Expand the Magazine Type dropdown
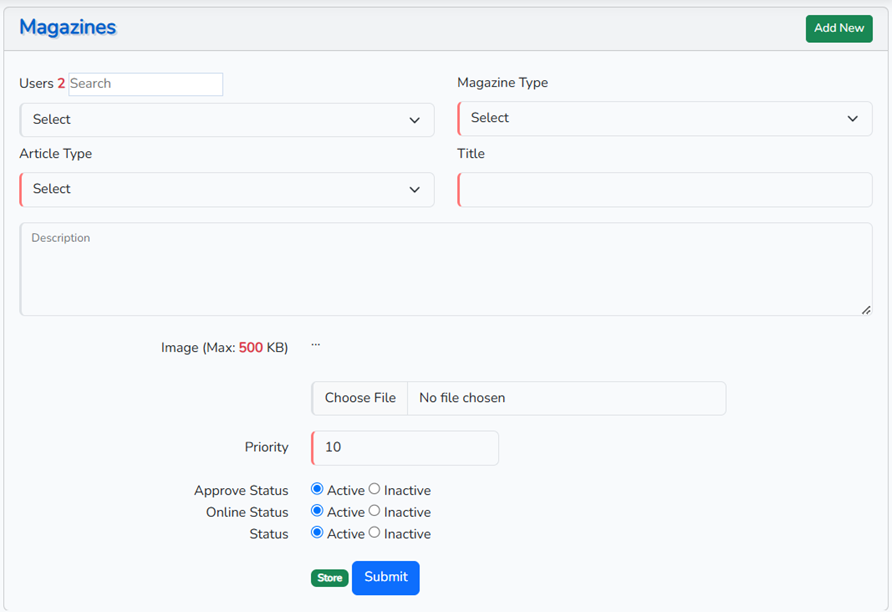 click(665, 118)
